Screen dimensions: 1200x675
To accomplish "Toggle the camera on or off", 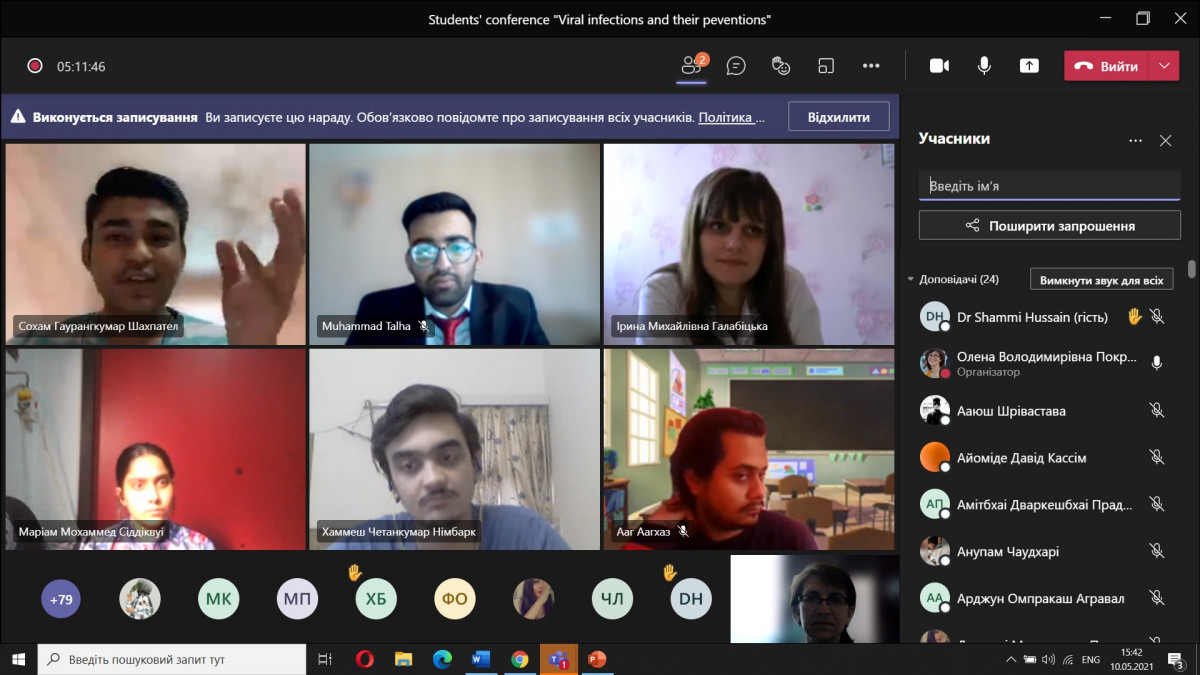I will [939, 66].
